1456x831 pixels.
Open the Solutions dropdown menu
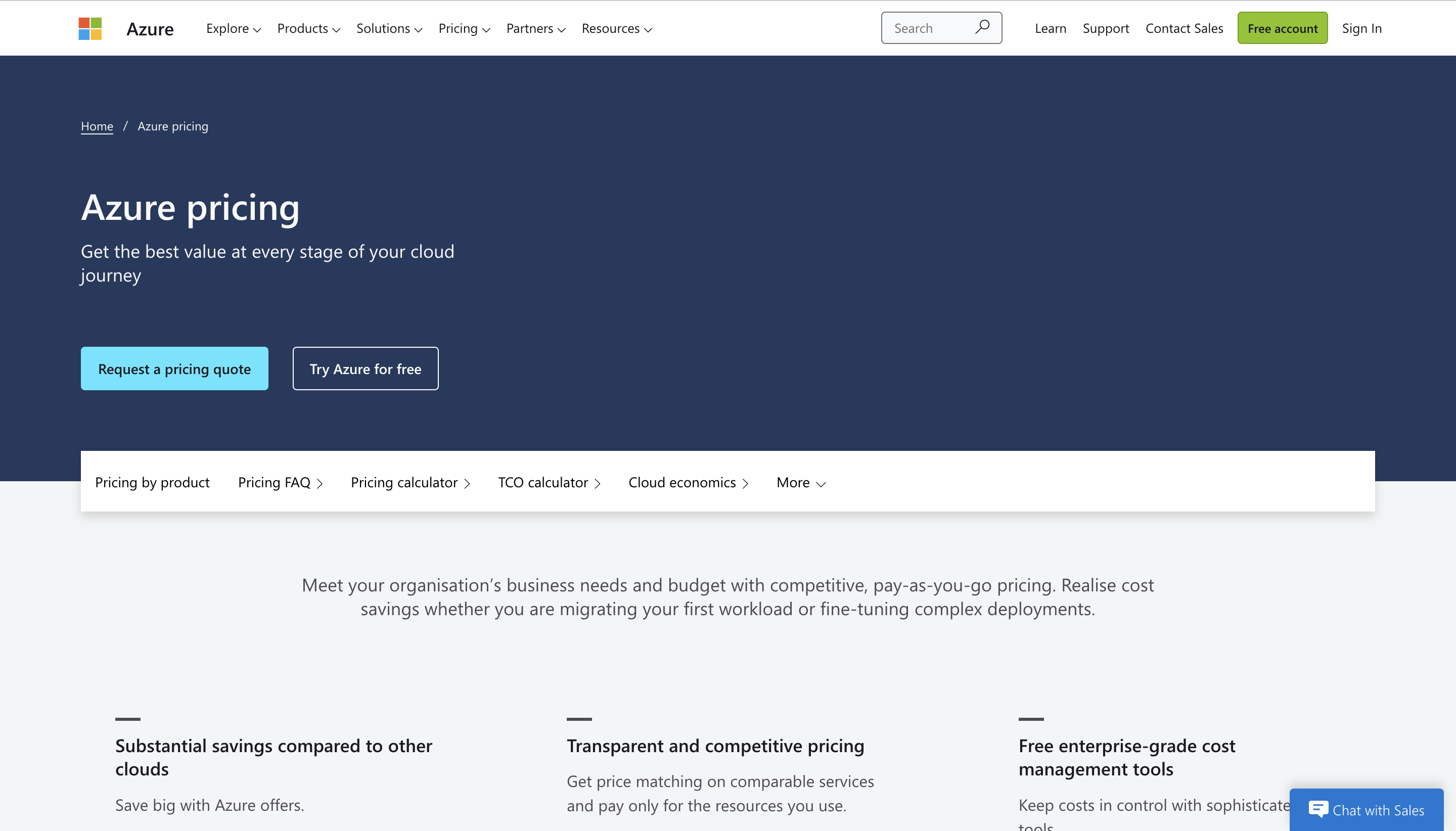388,27
